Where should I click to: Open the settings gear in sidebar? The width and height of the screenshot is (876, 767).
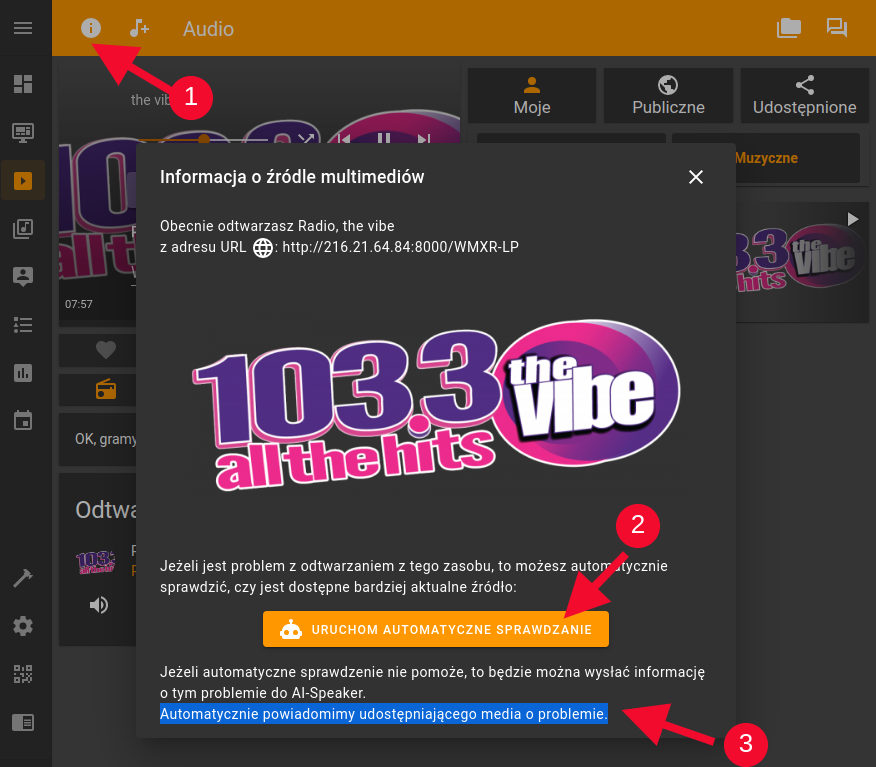(23, 626)
